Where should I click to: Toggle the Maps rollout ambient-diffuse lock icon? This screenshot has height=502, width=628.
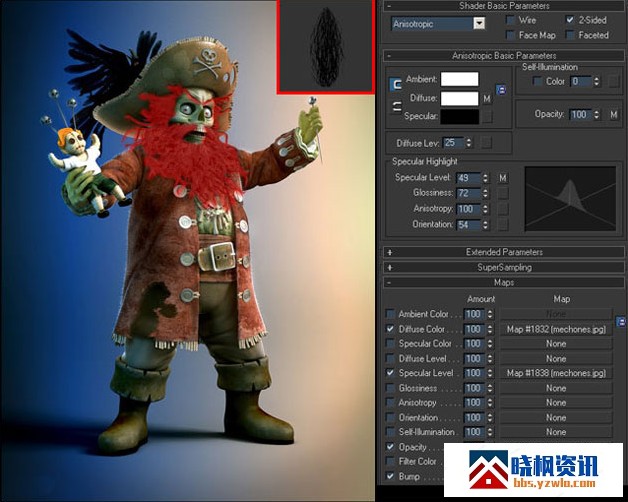pyautogui.click(x=620, y=321)
